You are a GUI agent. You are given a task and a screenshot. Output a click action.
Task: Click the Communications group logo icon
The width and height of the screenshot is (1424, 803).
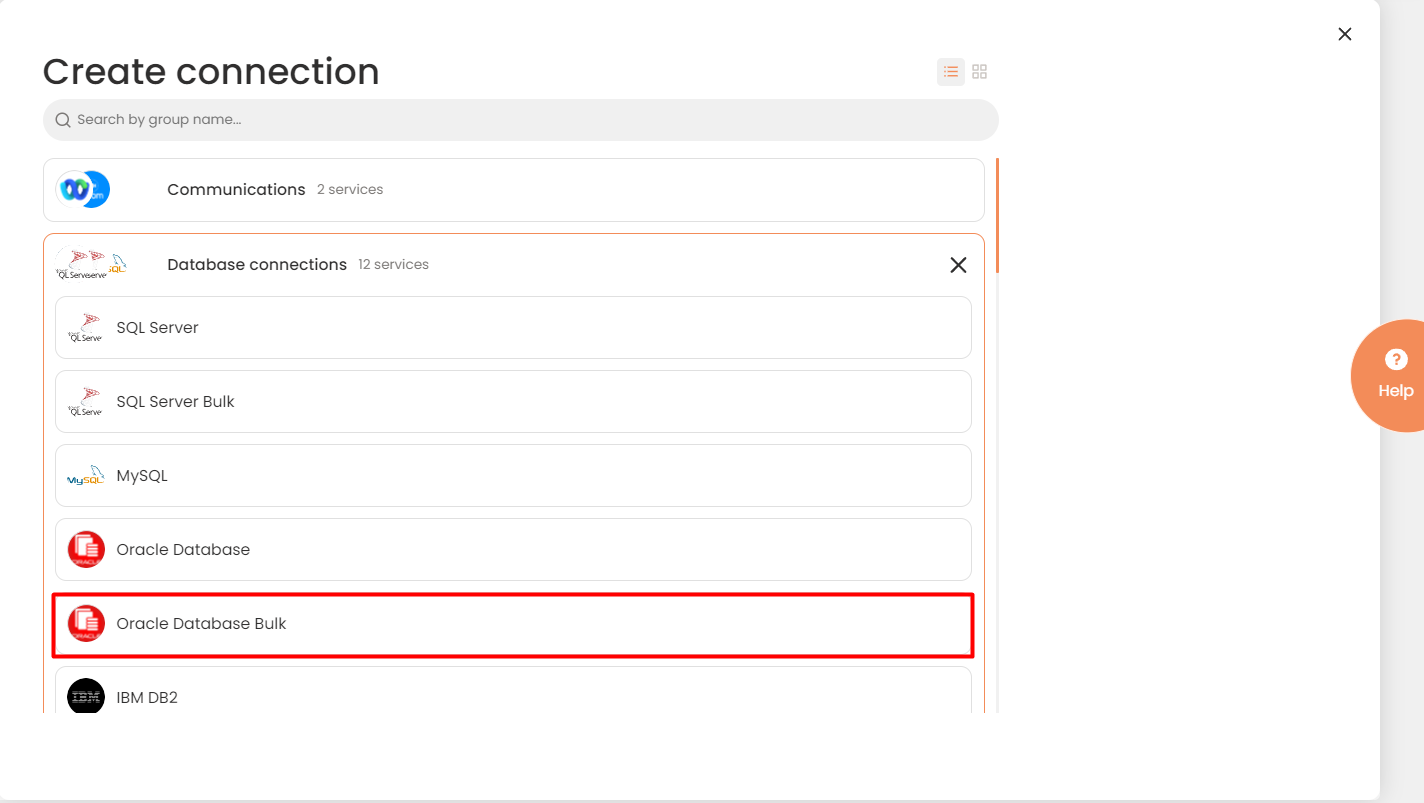pyautogui.click(x=83, y=190)
